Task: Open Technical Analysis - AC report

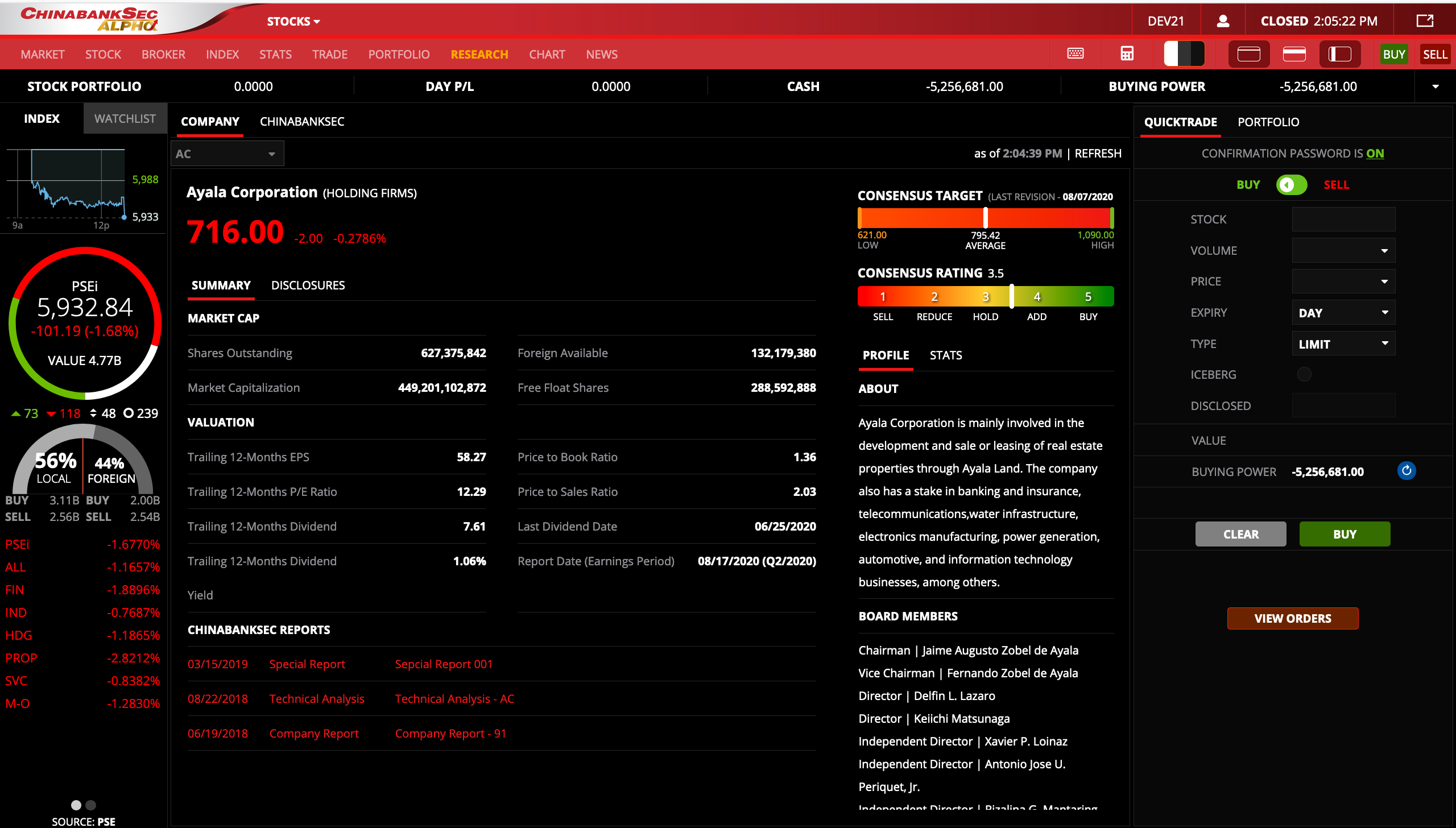Action: click(454, 699)
